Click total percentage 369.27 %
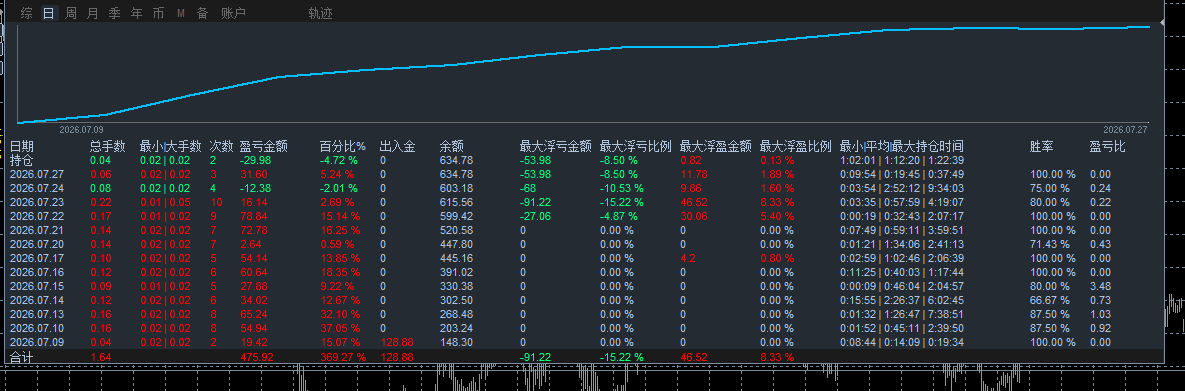 (342, 356)
